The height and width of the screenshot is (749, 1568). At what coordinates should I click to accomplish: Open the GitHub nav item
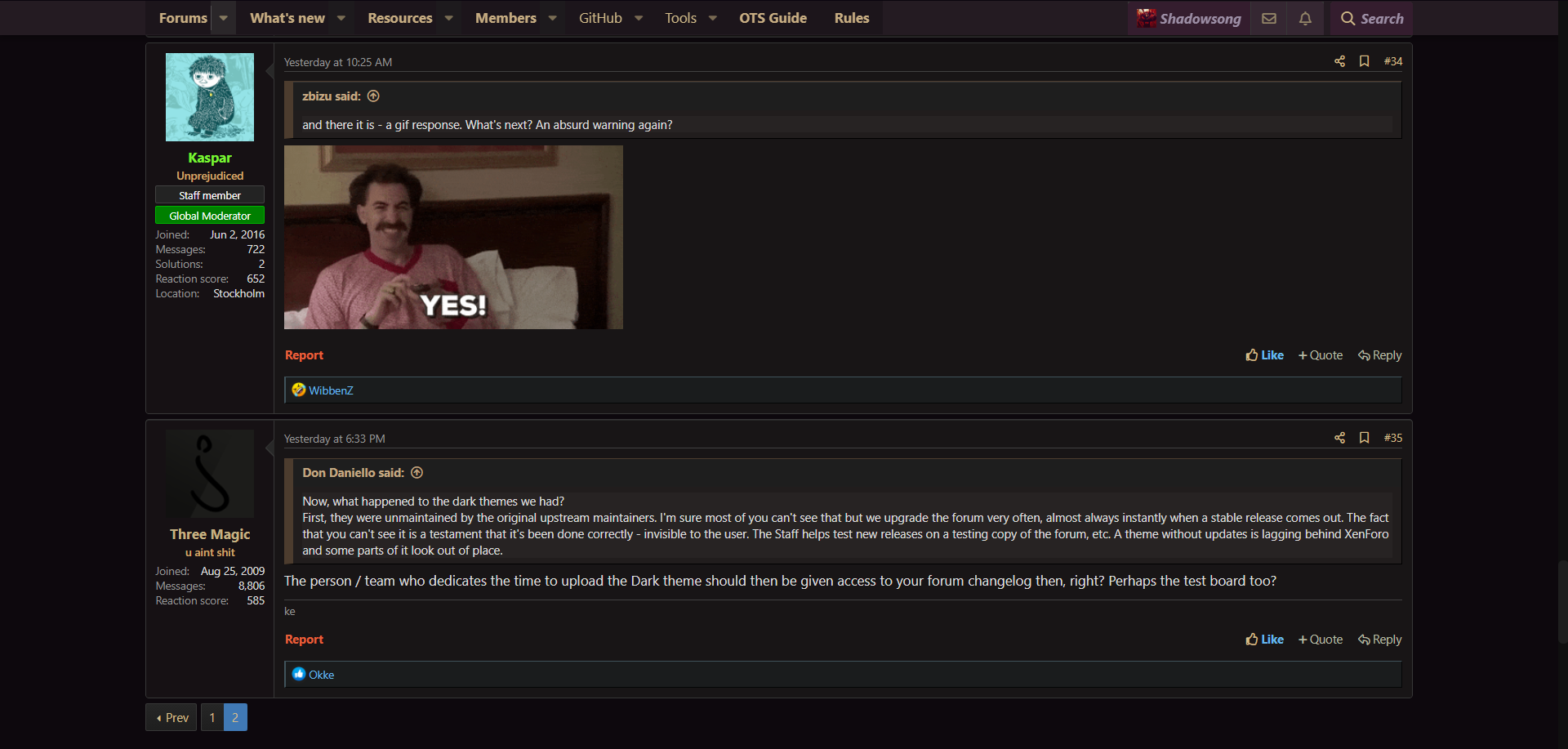(600, 18)
